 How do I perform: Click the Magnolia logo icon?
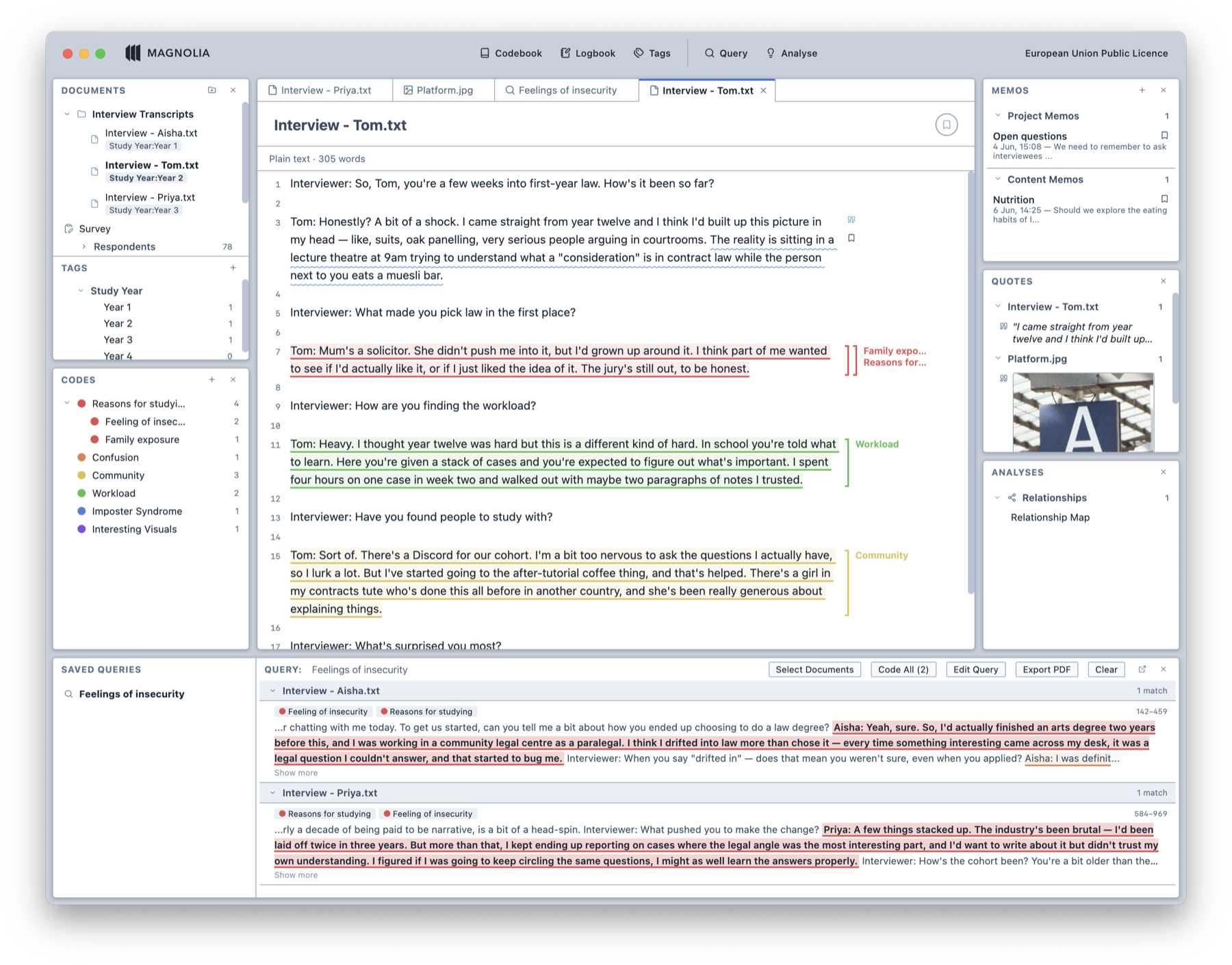pyautogui.click(x=133, y=53)
